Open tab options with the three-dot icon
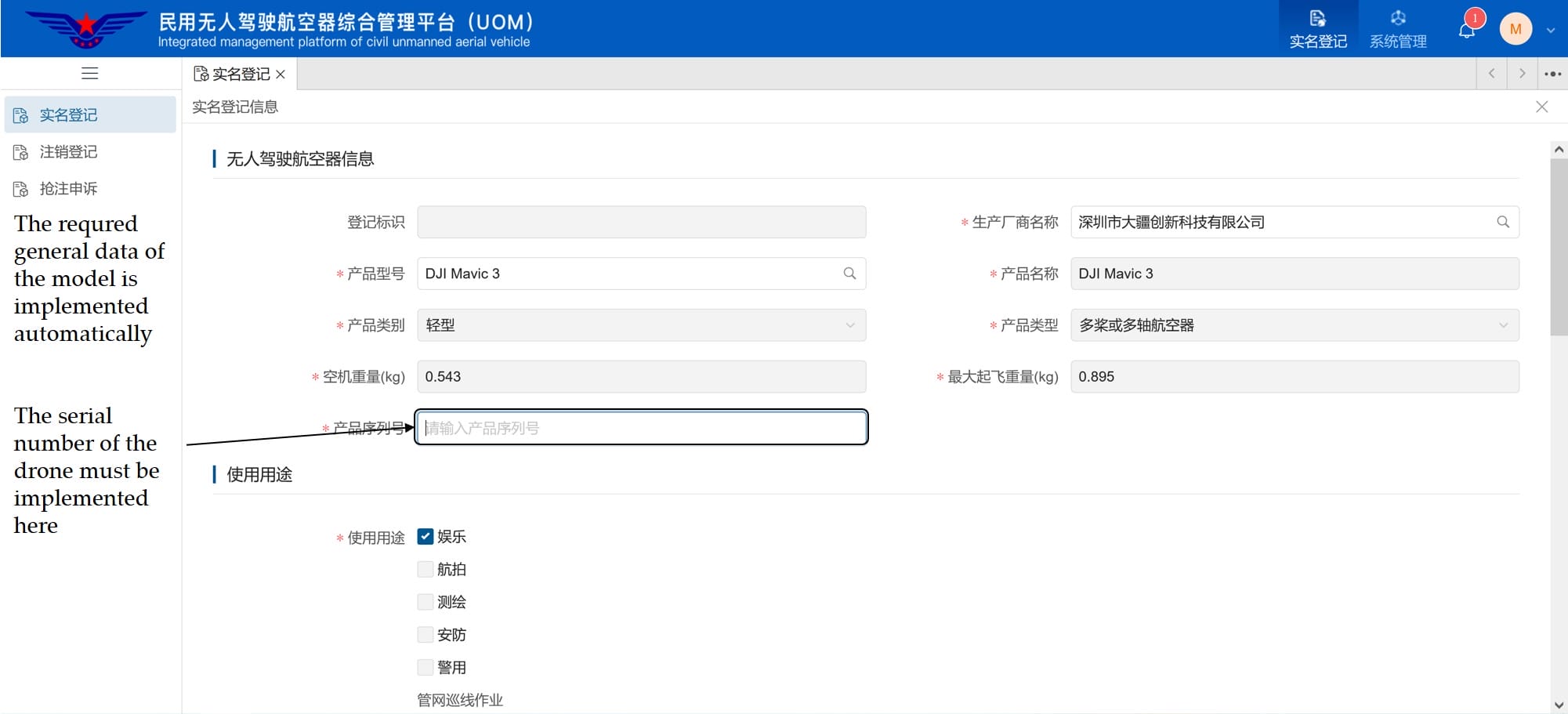 pyautogui.click(x=1552, y=74)
